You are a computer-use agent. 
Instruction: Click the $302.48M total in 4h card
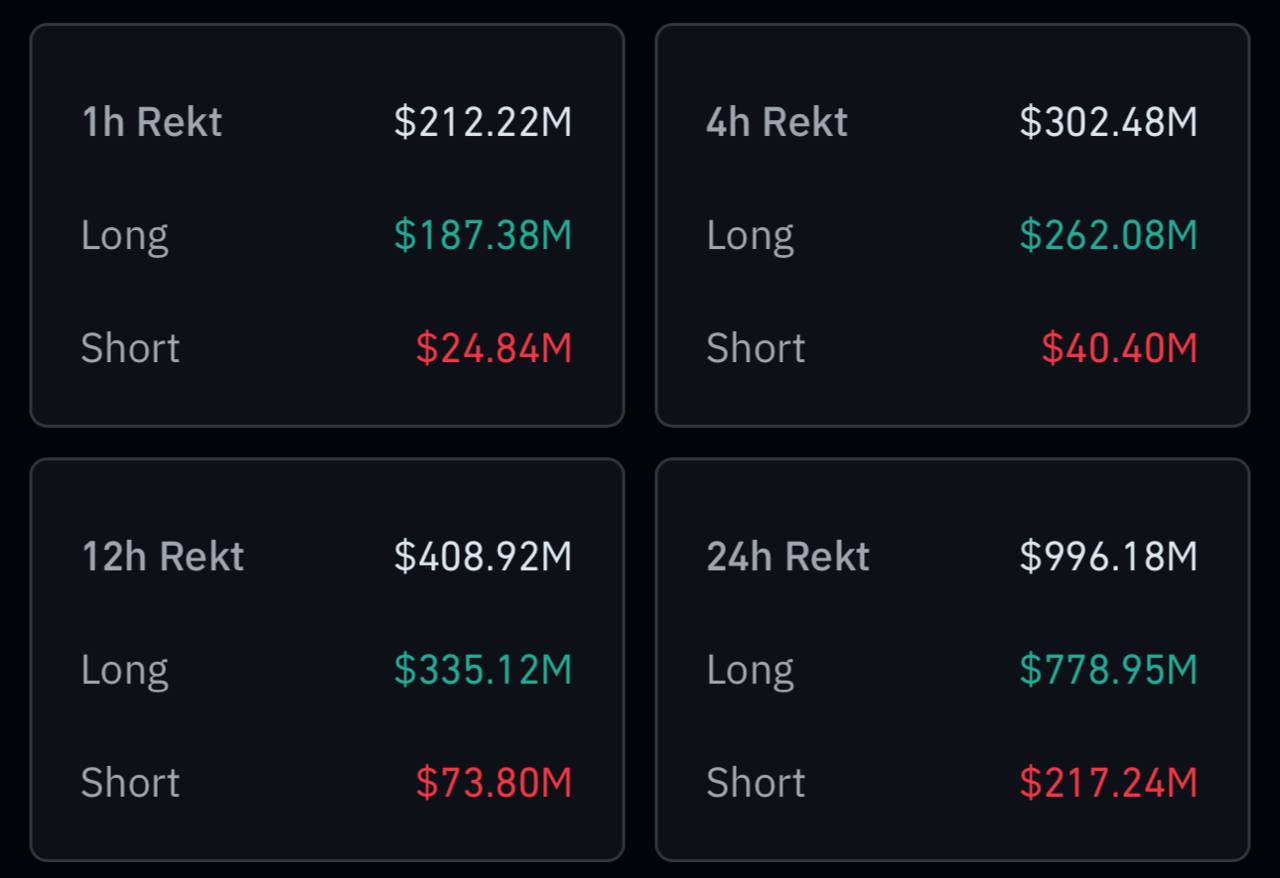point(1108,122)
